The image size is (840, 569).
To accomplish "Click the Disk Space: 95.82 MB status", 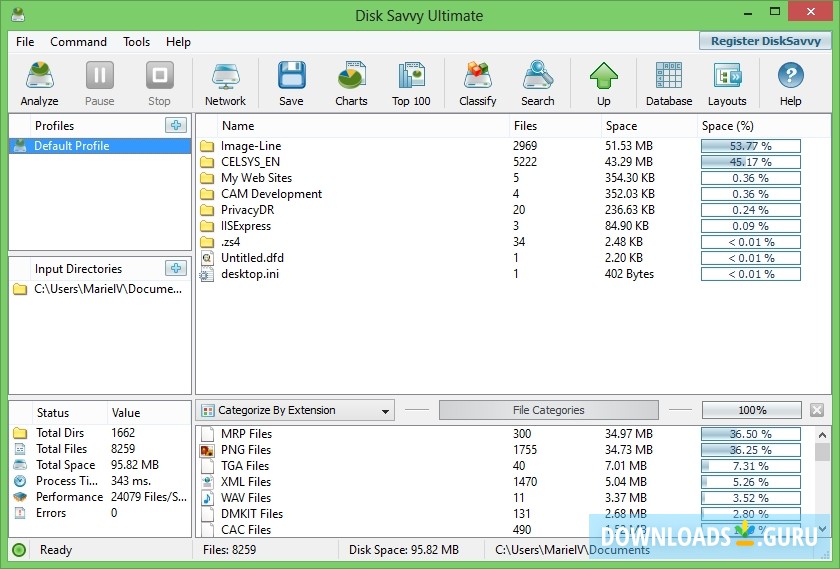I will point(403,550).
